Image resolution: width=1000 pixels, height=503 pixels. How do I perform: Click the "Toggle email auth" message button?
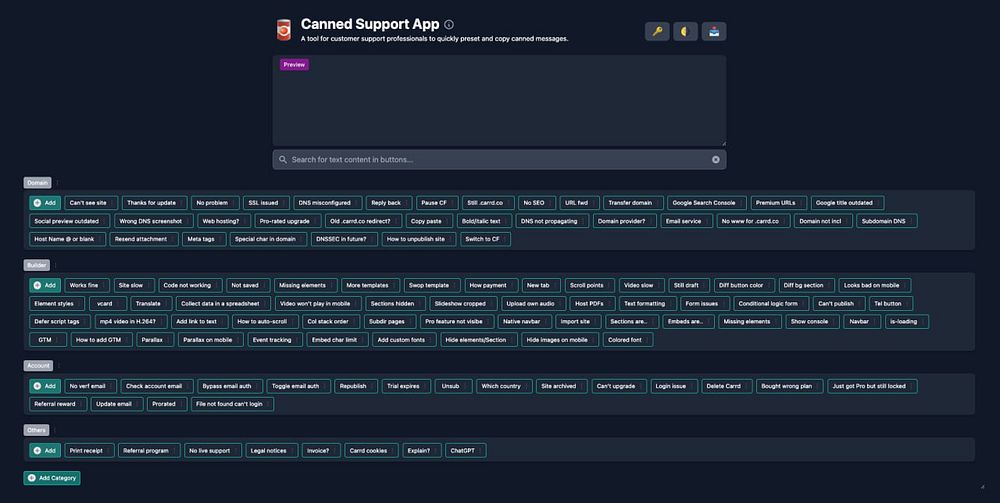[298, 386]
